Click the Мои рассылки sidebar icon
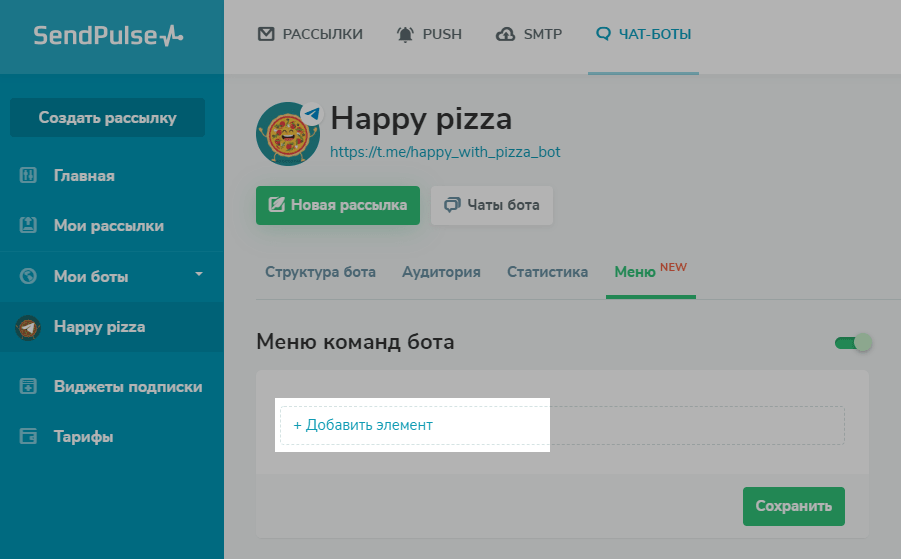 tap(28, 225)
